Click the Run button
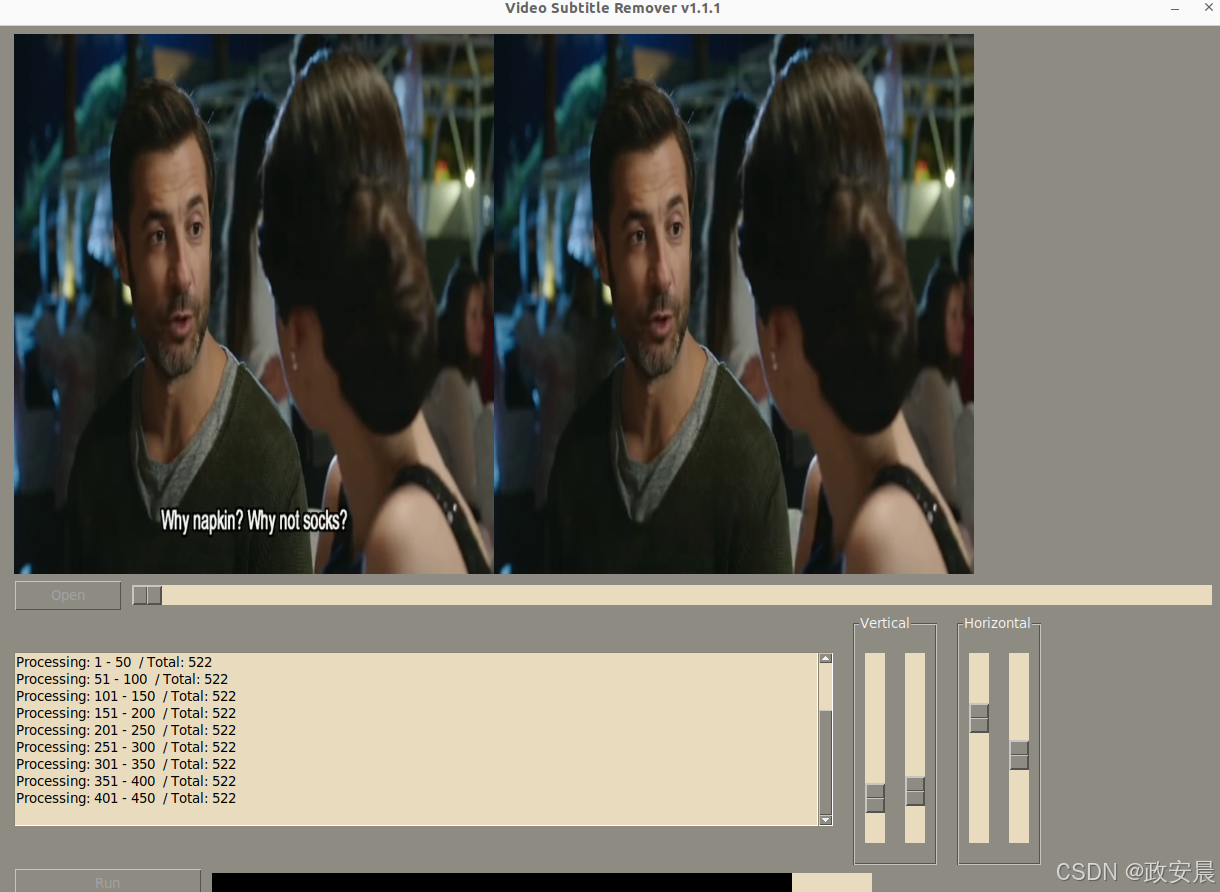The image size is (1220, 892). (107, 881)
